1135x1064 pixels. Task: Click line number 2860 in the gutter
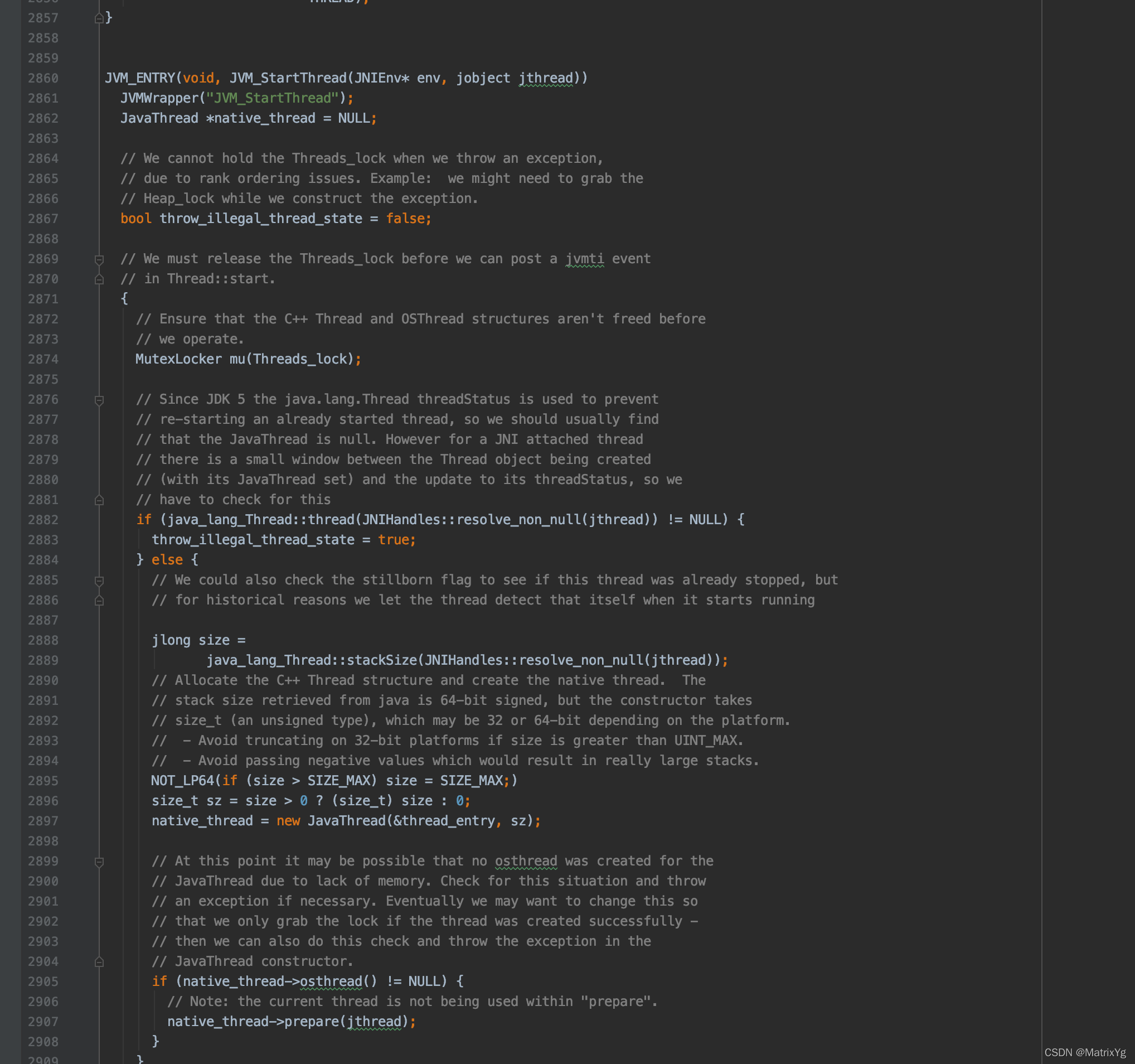[43, 78]
